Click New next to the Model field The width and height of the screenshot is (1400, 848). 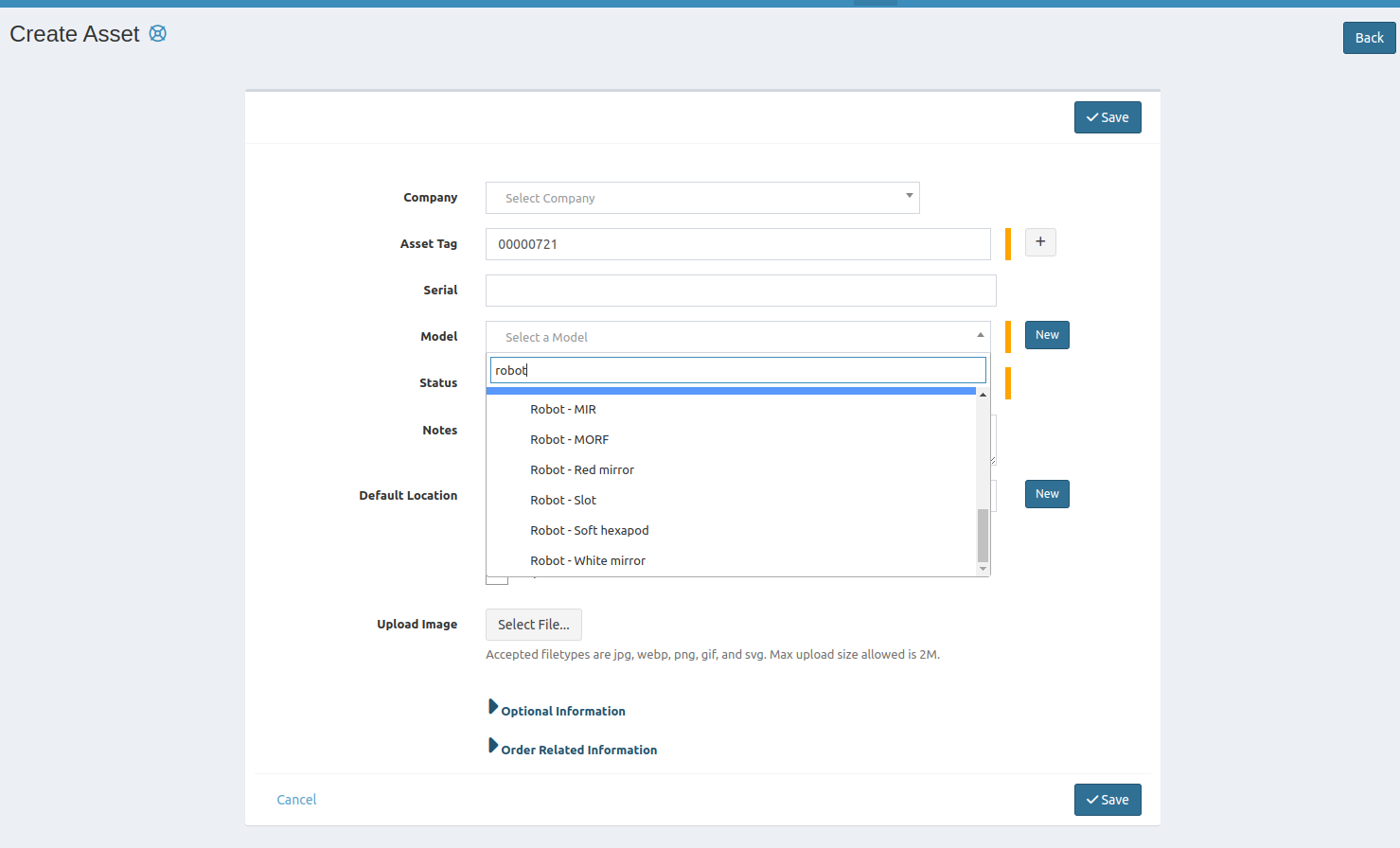(1046, 334)
